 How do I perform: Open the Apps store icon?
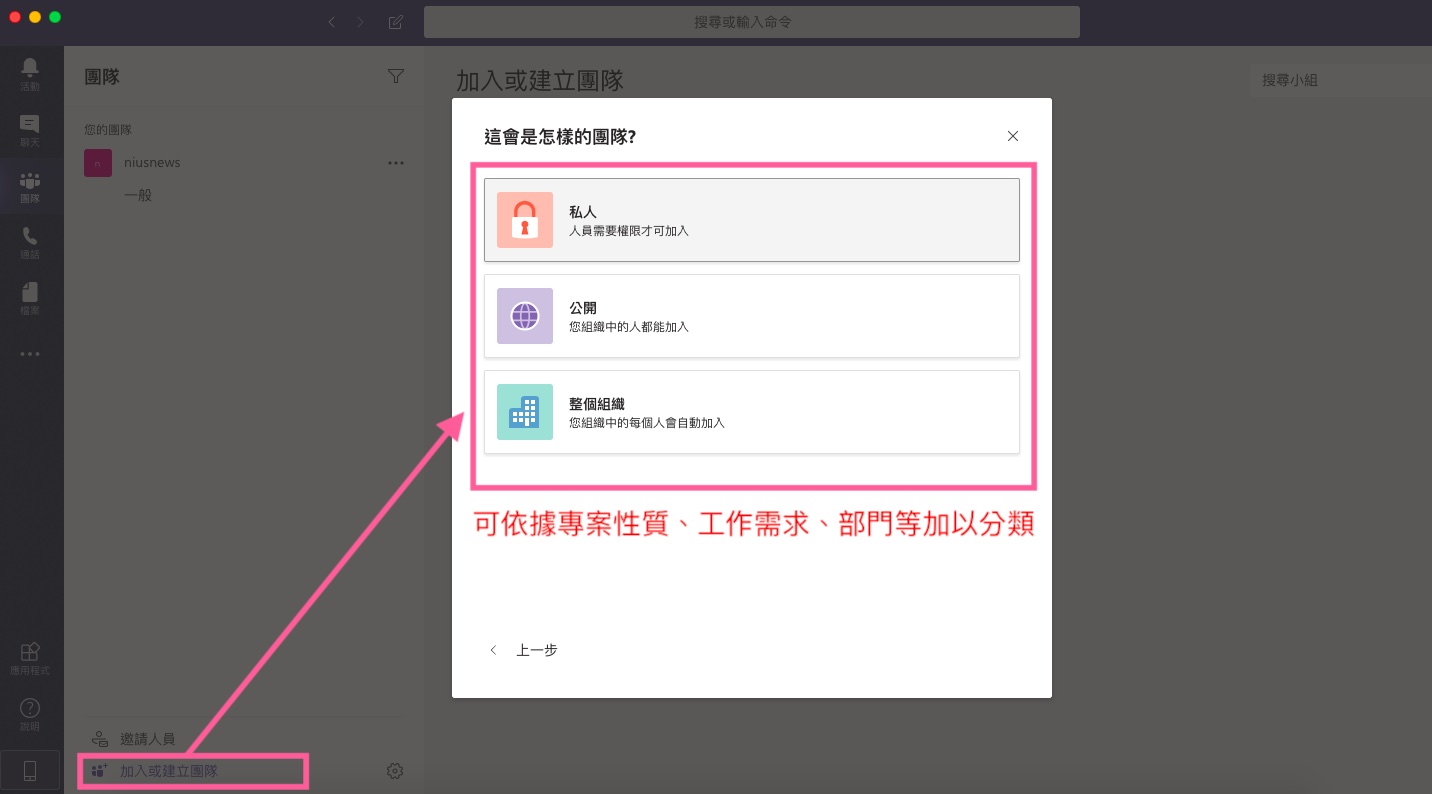point(30,656)
